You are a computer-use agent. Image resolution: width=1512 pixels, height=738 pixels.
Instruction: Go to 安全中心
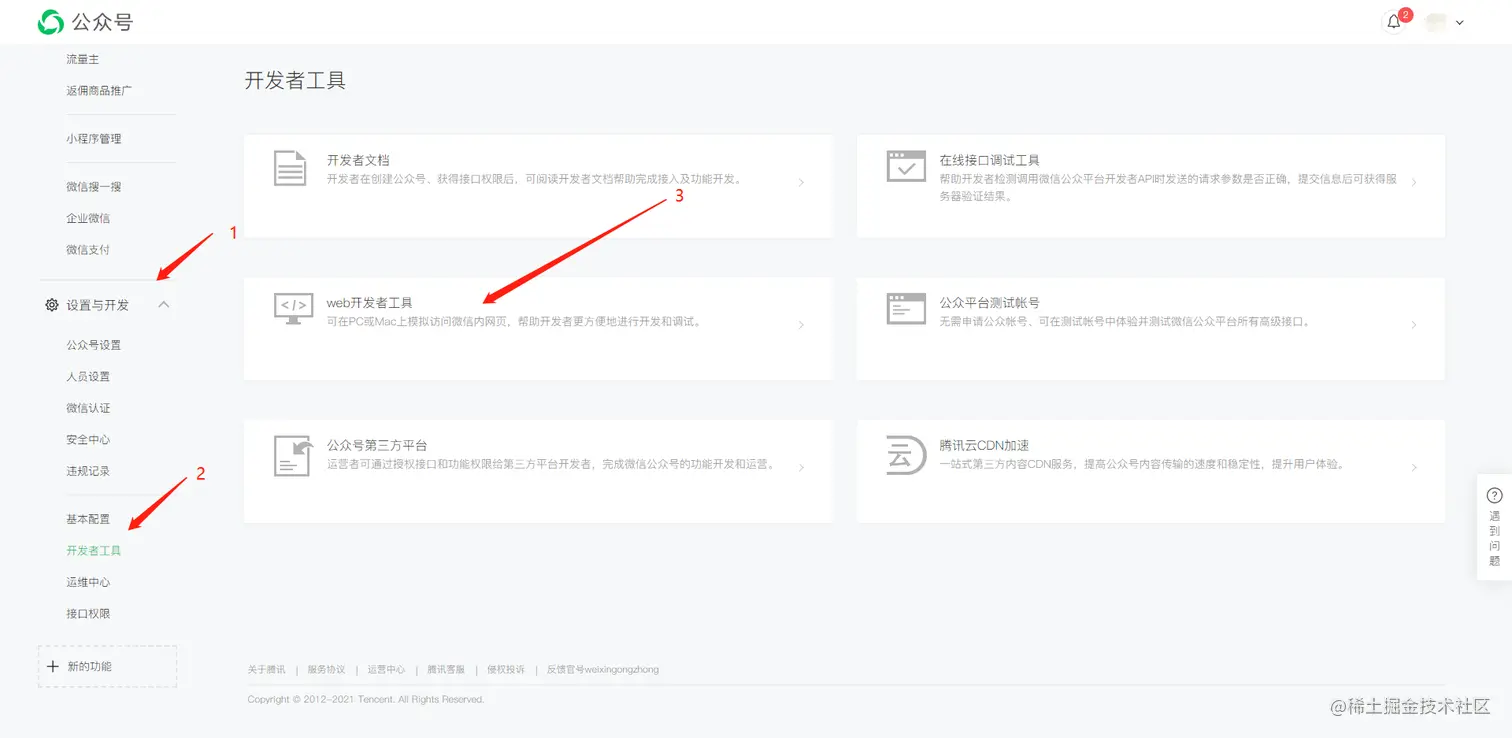[88, 440]
